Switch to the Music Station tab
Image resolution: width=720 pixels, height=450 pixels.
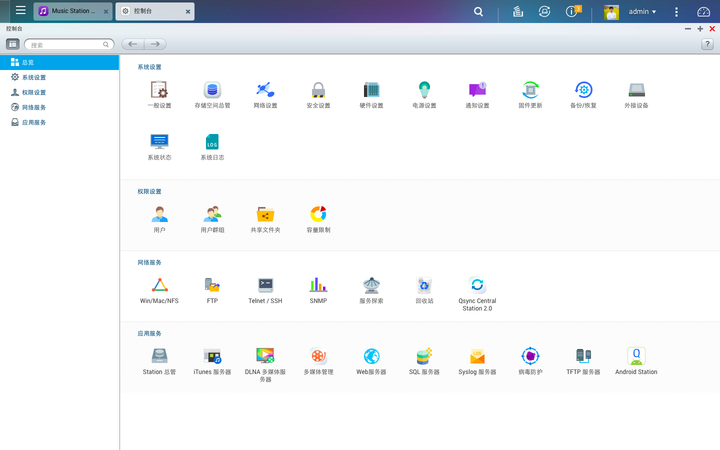[x=73, y=11]
